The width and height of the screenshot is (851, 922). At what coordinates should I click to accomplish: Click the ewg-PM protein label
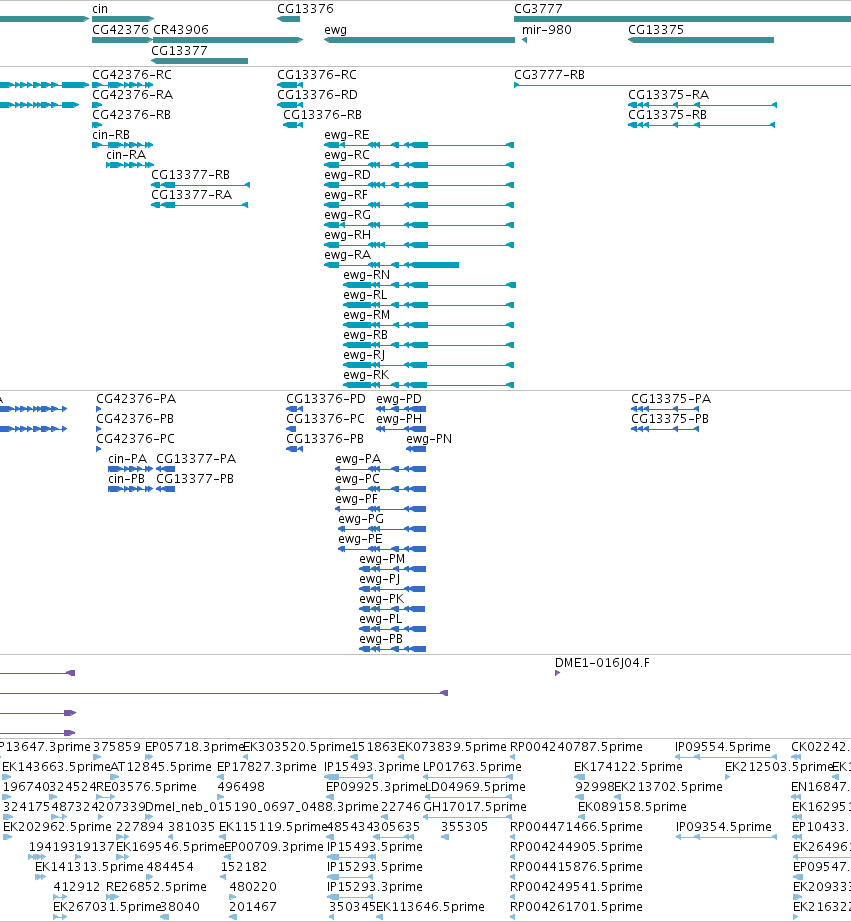pyautogui.click(x=382, y=559)
